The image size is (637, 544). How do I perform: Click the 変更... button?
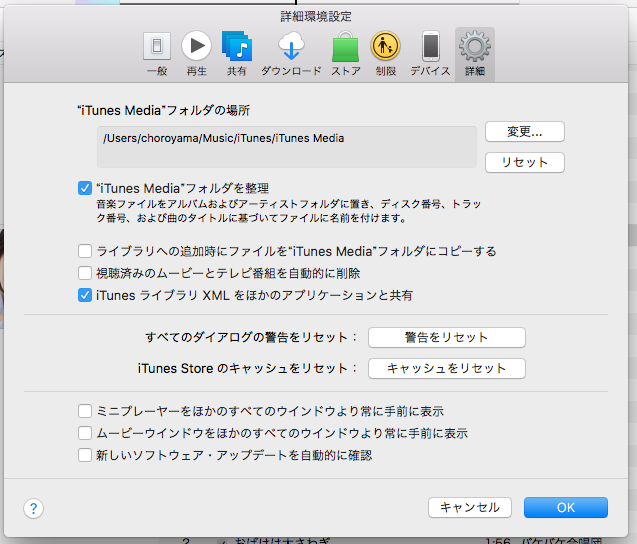524,132
